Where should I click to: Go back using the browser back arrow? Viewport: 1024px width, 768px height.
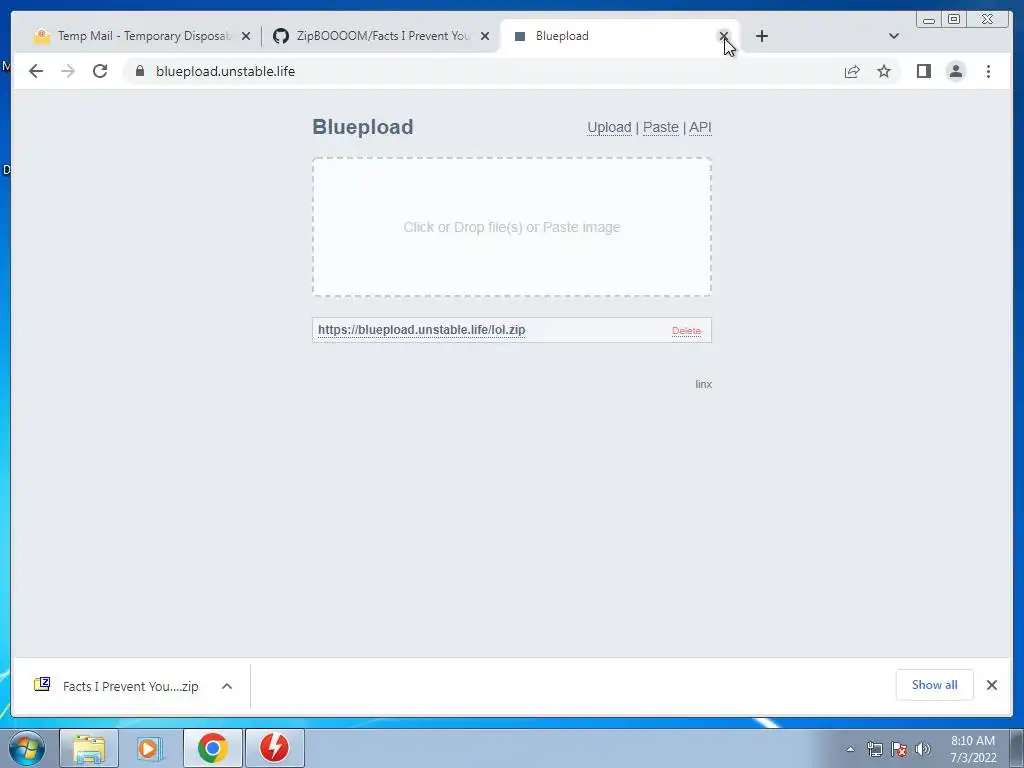click(36, 71)
